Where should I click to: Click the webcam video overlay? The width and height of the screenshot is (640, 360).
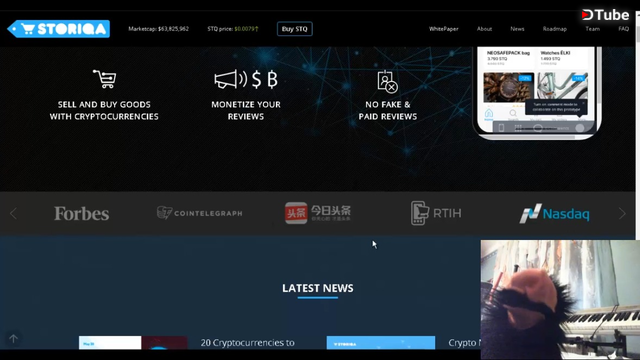[560, 300]
